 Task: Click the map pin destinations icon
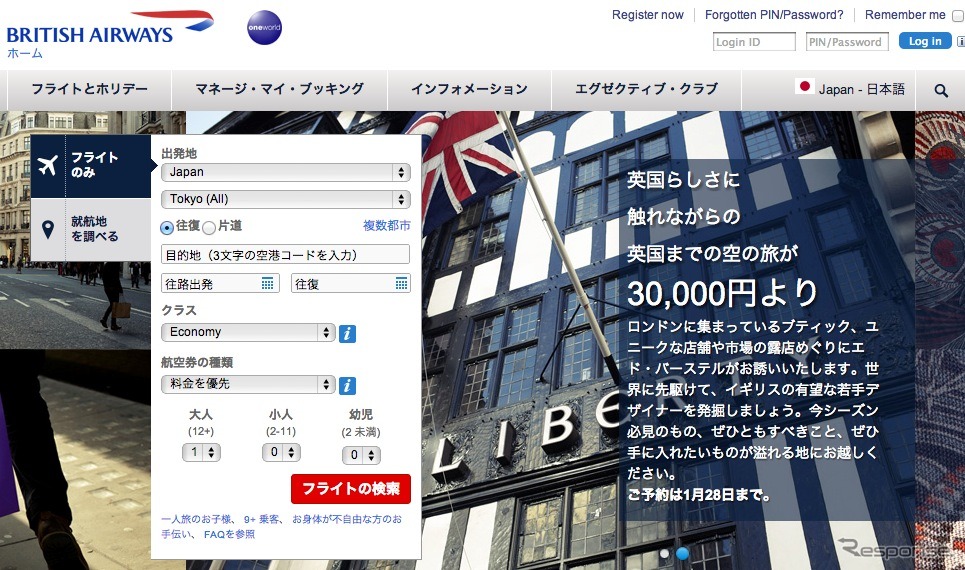point(47,230)
